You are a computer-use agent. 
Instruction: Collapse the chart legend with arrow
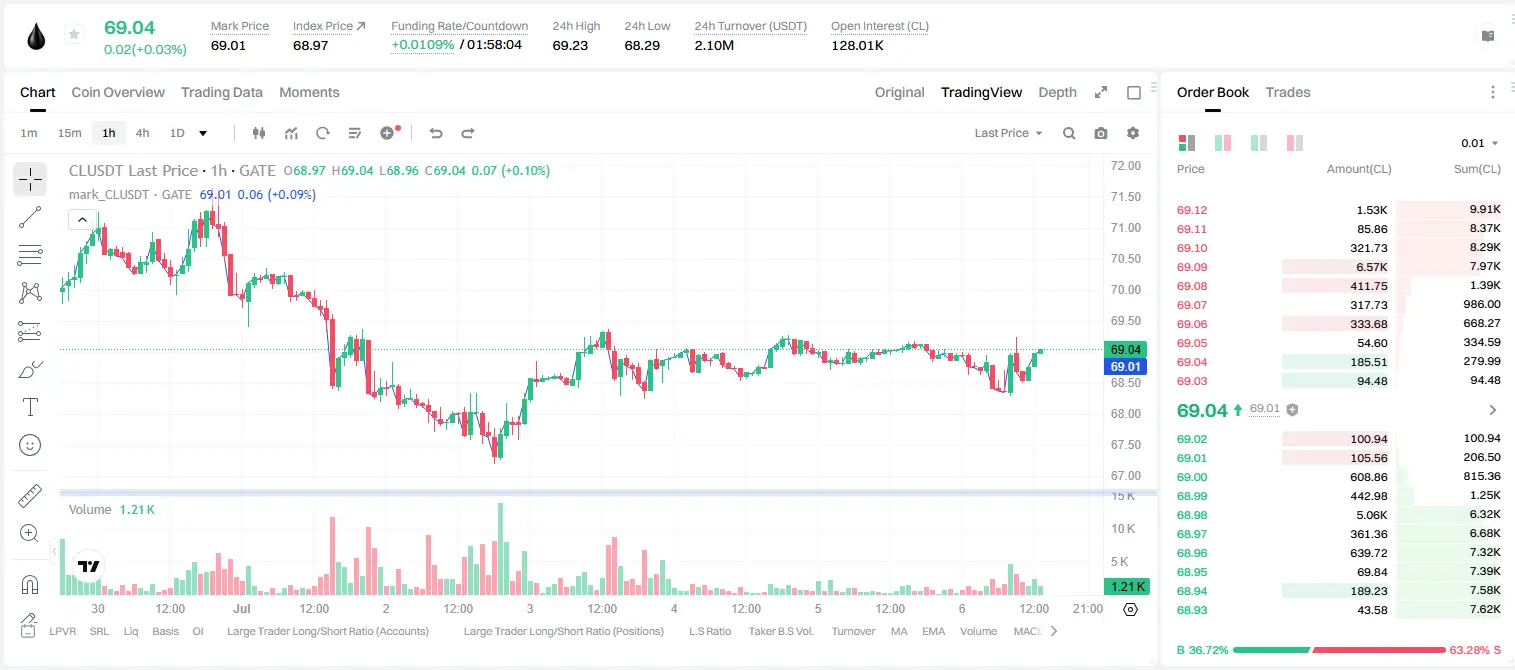[x=82, y=219]
